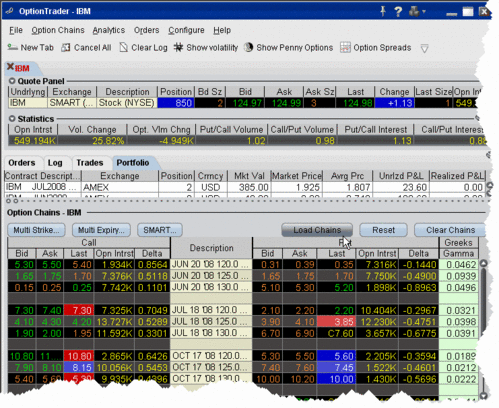
Task: Click the Multi Expiry button
Action: coord(101,230)
